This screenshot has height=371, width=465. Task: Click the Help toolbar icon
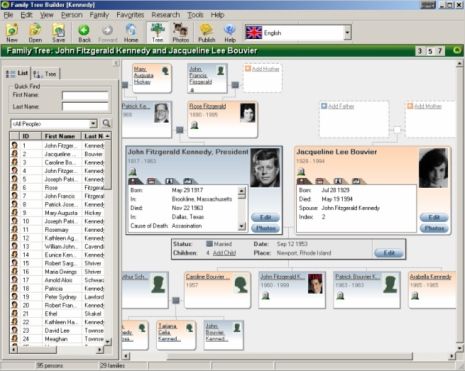coord(230,33)
